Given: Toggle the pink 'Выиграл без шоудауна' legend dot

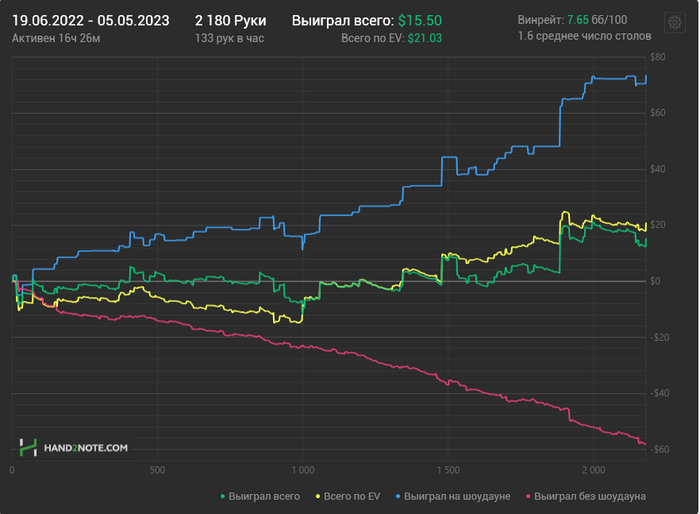Looking at the screenshot, I should click(528, 497).
